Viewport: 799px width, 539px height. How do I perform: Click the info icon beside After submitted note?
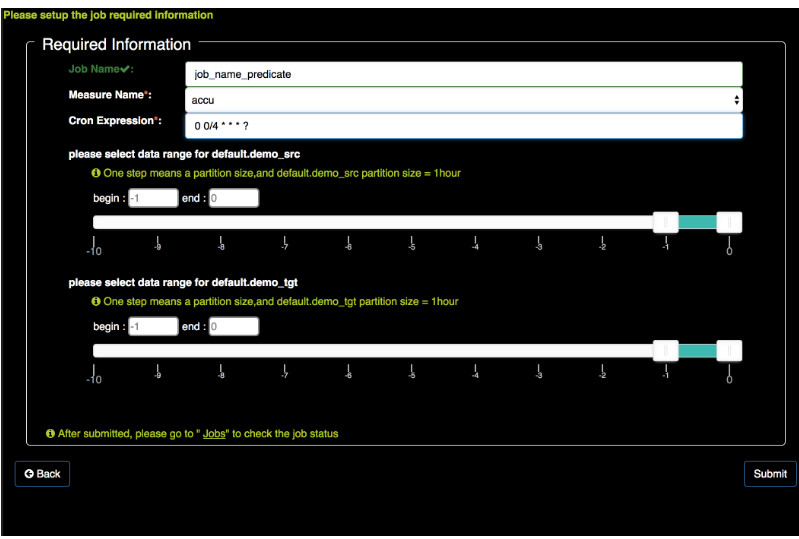point(50,434)
